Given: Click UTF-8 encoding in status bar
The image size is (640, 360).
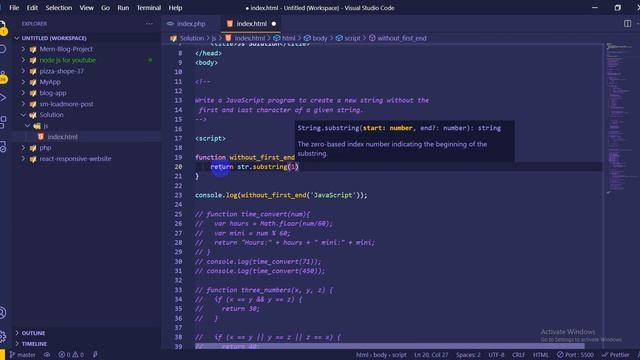Looking at the screenshot, I should pyautogui.click(x=496, y=355).
